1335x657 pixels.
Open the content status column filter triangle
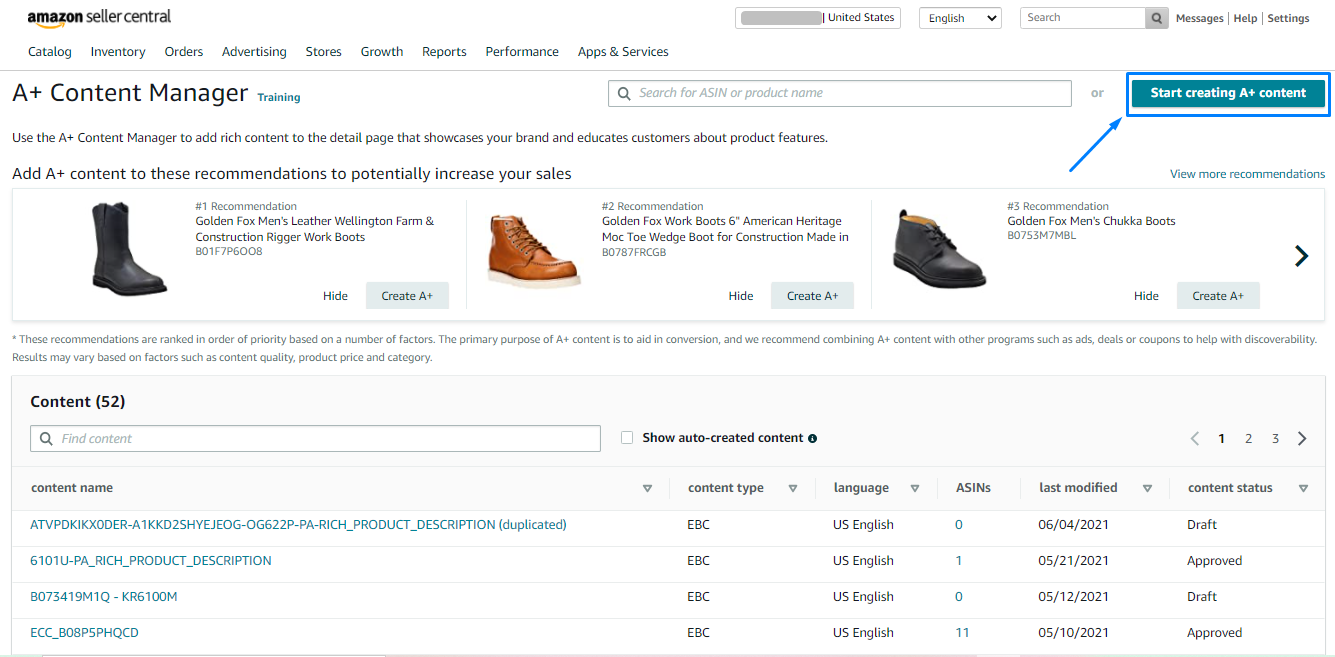1303,488
